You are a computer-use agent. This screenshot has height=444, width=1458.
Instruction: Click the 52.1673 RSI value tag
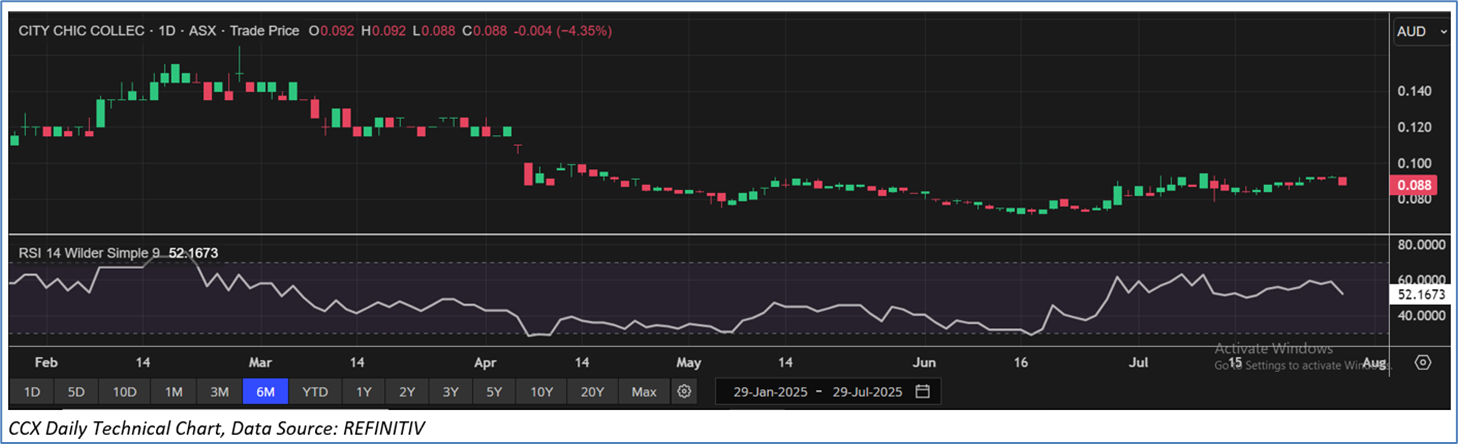pos(1419,295)
